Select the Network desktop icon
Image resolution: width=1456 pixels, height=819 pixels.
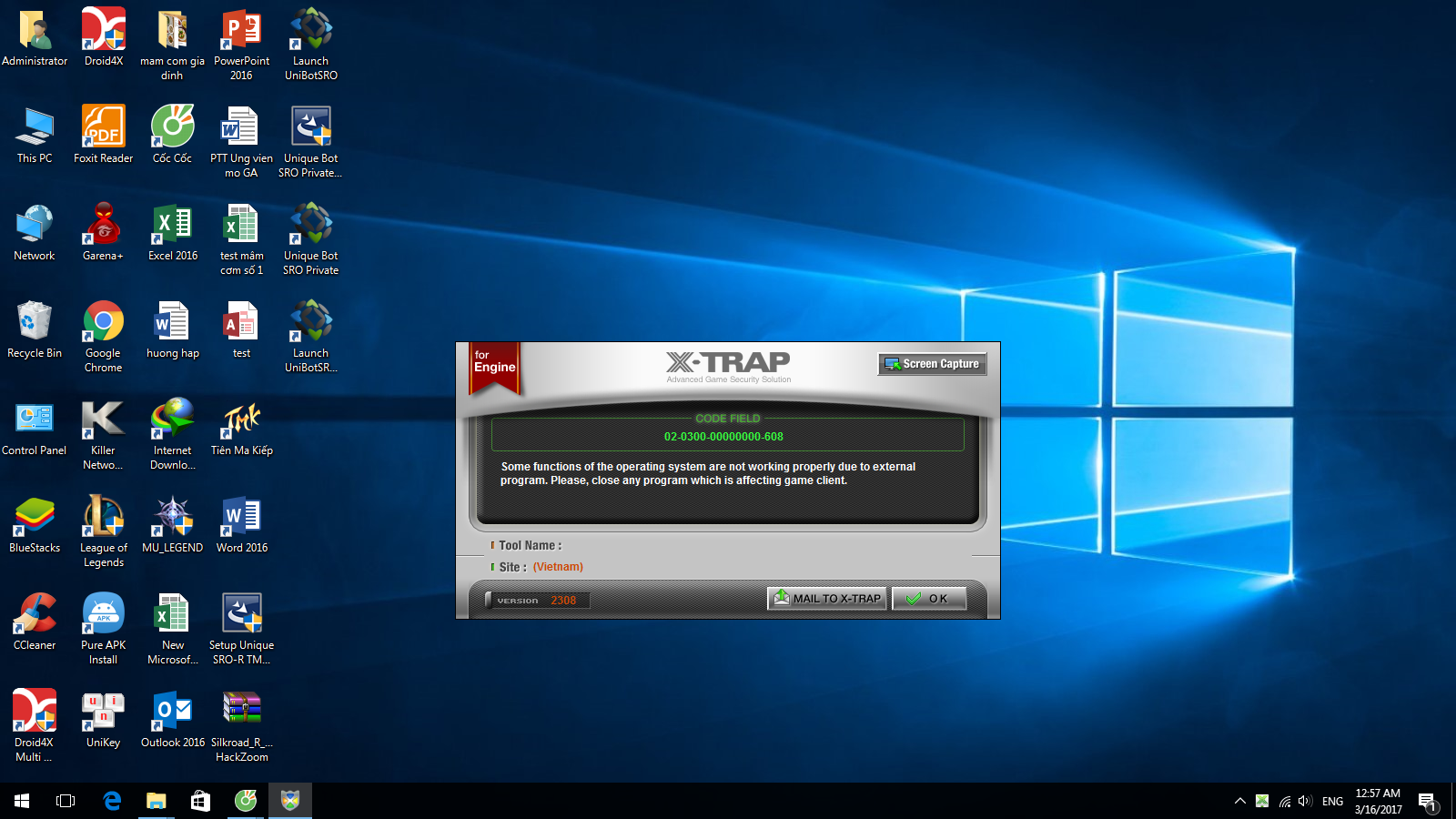[35, 233]
